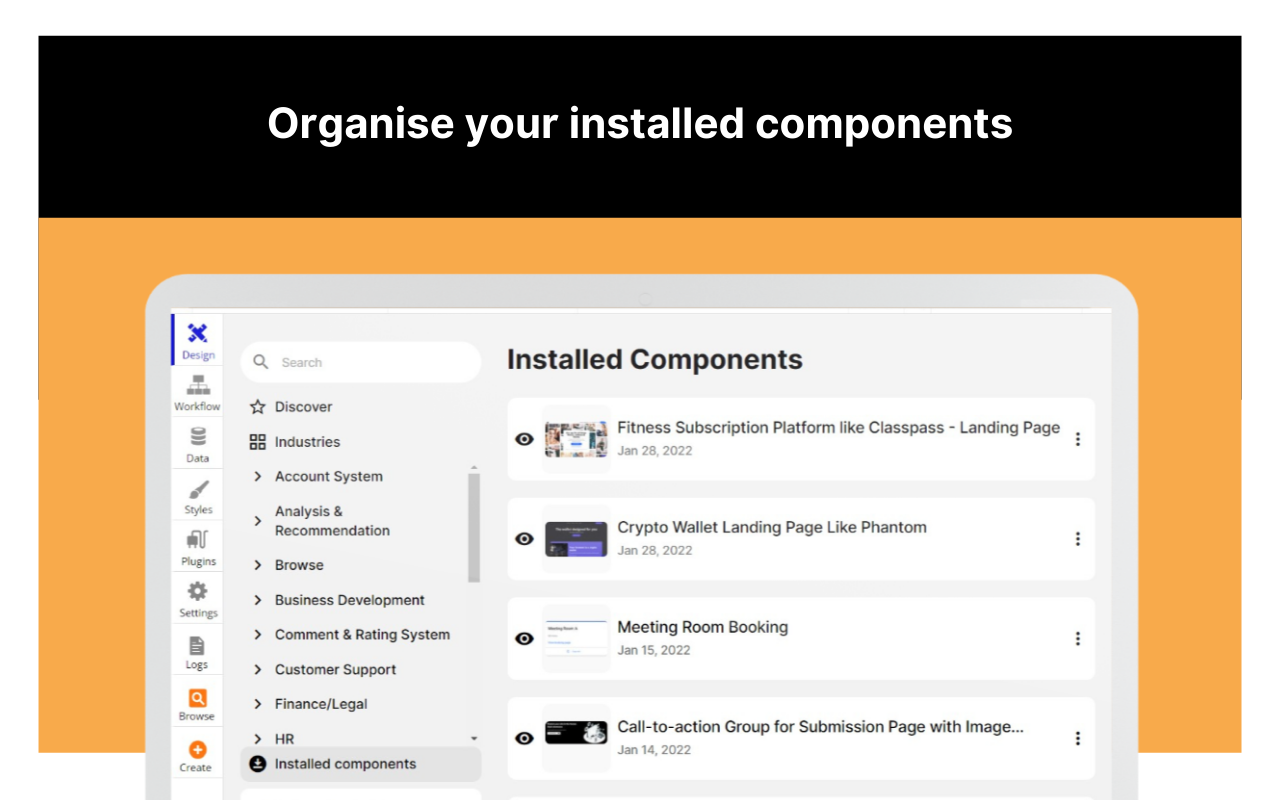Expand the Customer Support category chevron

258,670
